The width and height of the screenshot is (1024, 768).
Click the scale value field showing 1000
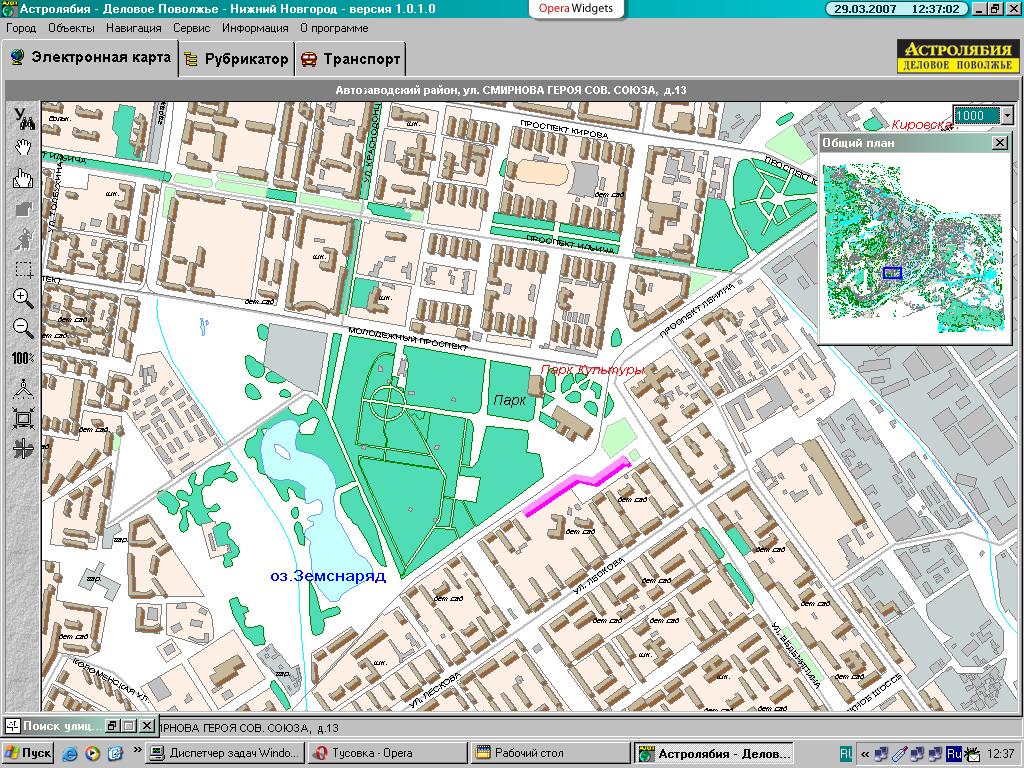click(977, 116)
